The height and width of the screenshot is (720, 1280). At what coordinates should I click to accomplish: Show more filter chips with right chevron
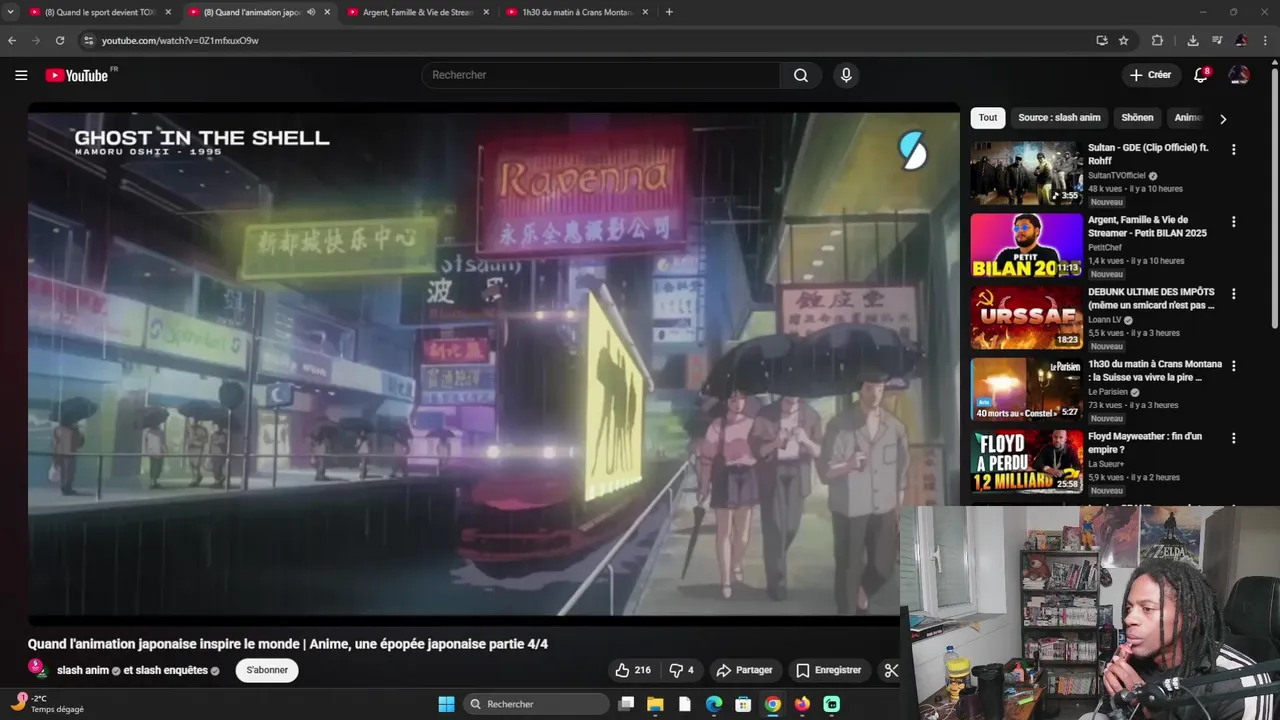coord(1222,118)
